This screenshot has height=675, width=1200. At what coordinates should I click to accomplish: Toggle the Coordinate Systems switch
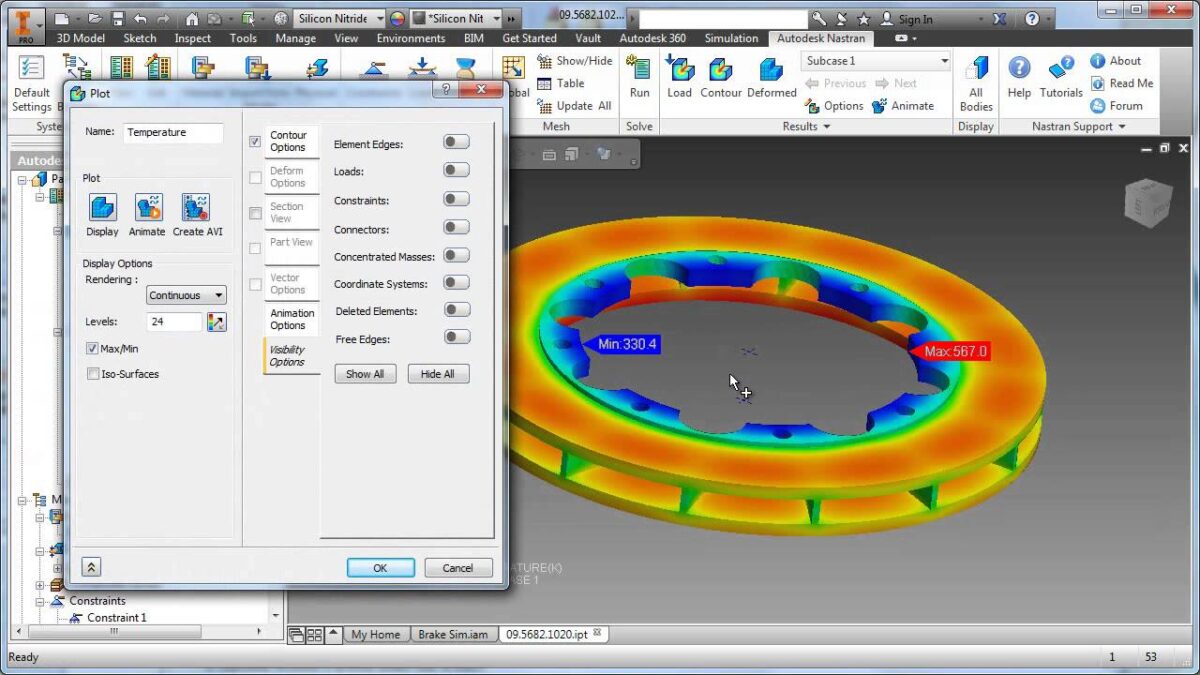point(456,283)
